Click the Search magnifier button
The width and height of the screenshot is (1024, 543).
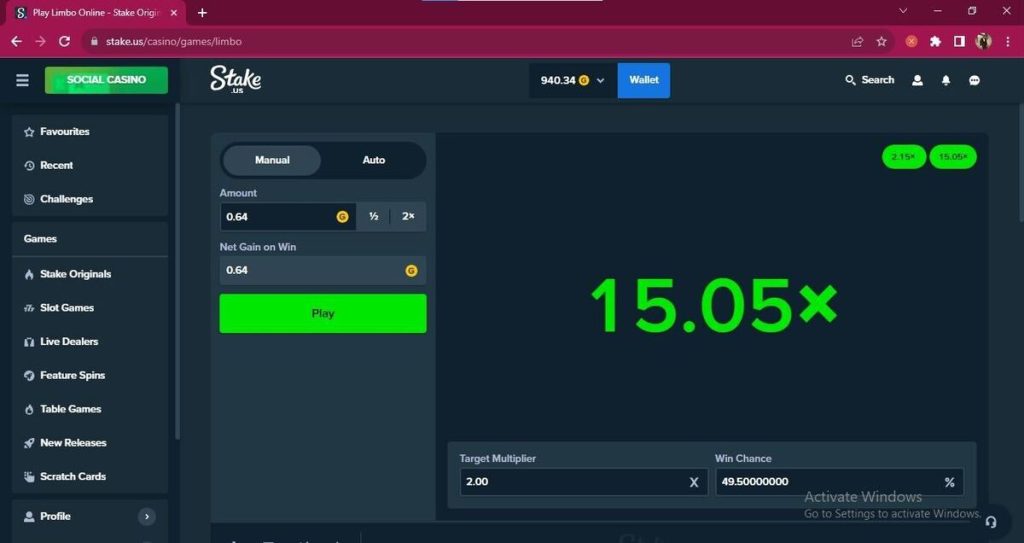(869, 80)
